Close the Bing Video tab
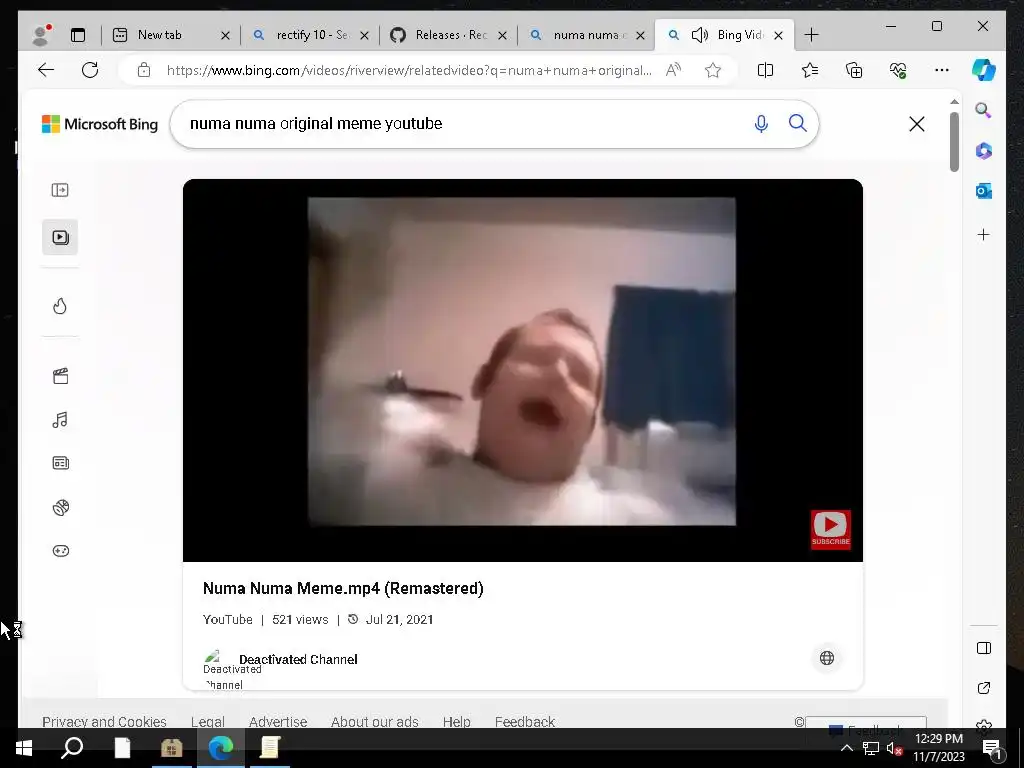This screenshot has height=768, width=1024. [x=778, y=35]
